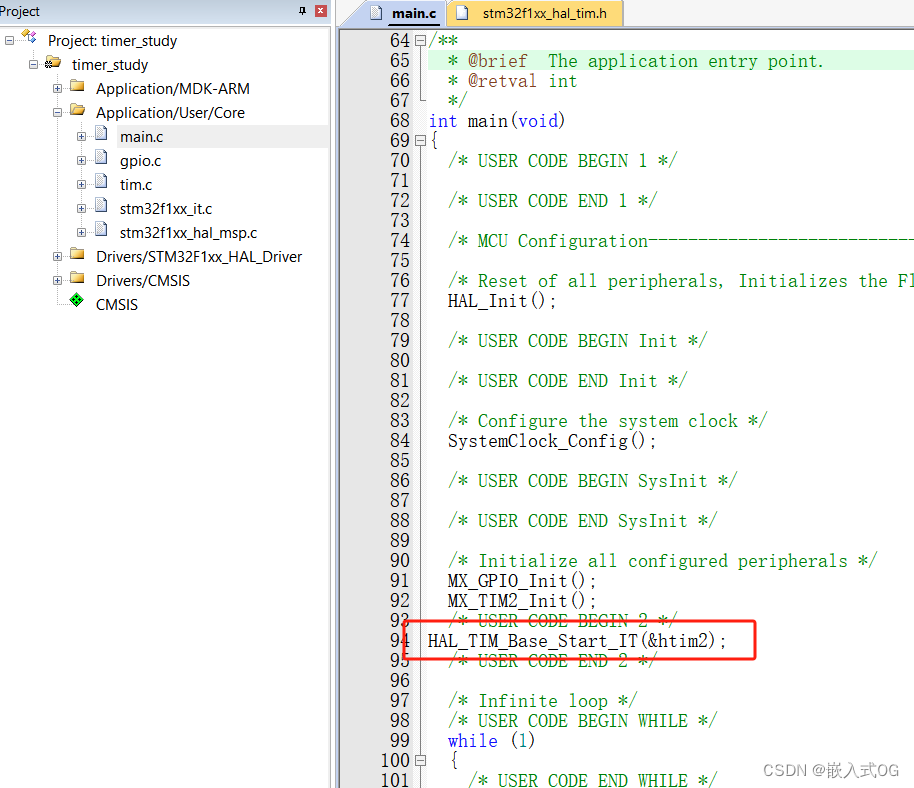The height and width of the screenshot is (788, 914).
Task: Collapse the Project: timer_study root node
Action: pos(9,41)
